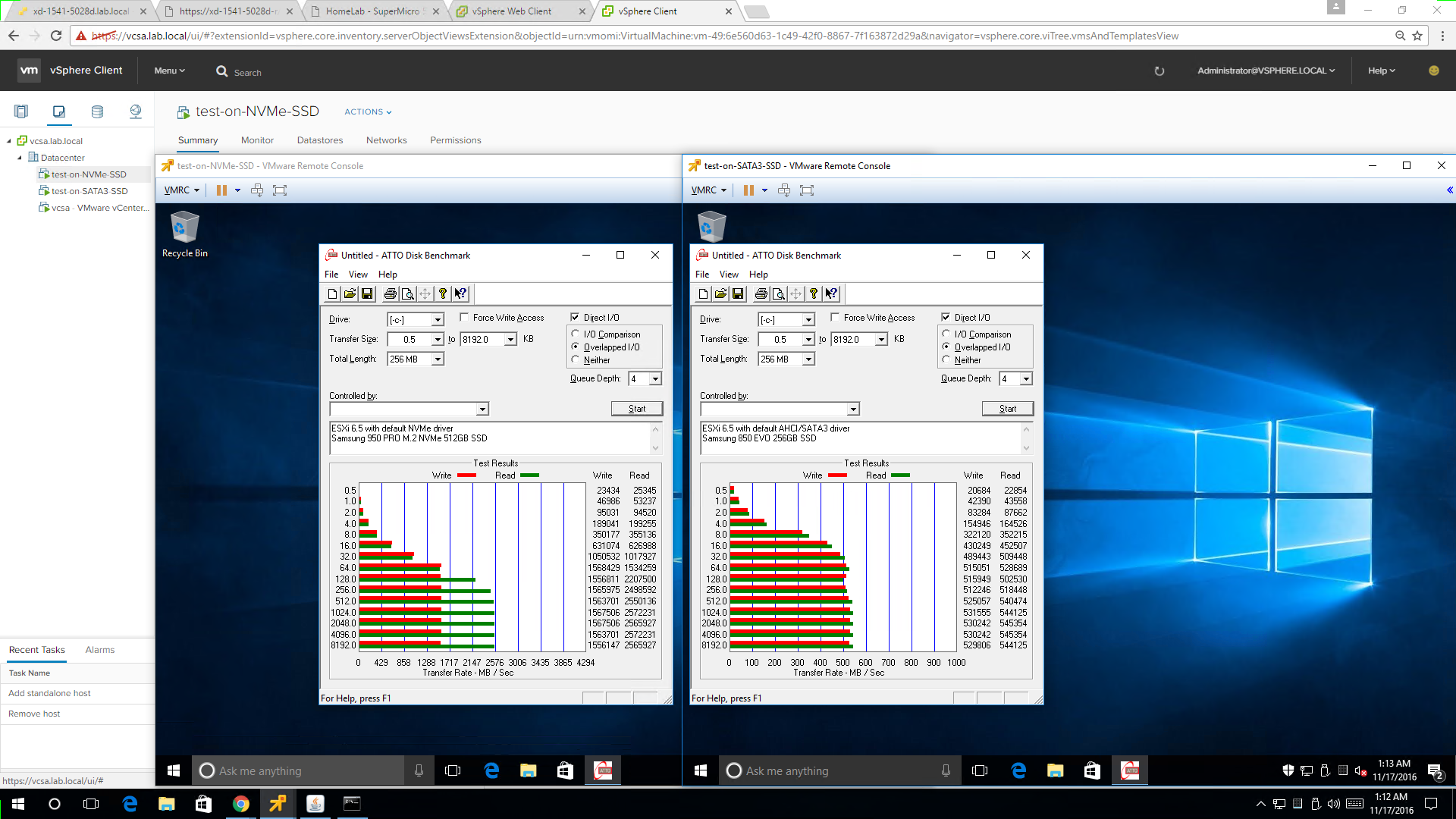The width and height of the screenshot is (1456, 819).
Task: Switch to Datastores tab
Action: [320, 140]
